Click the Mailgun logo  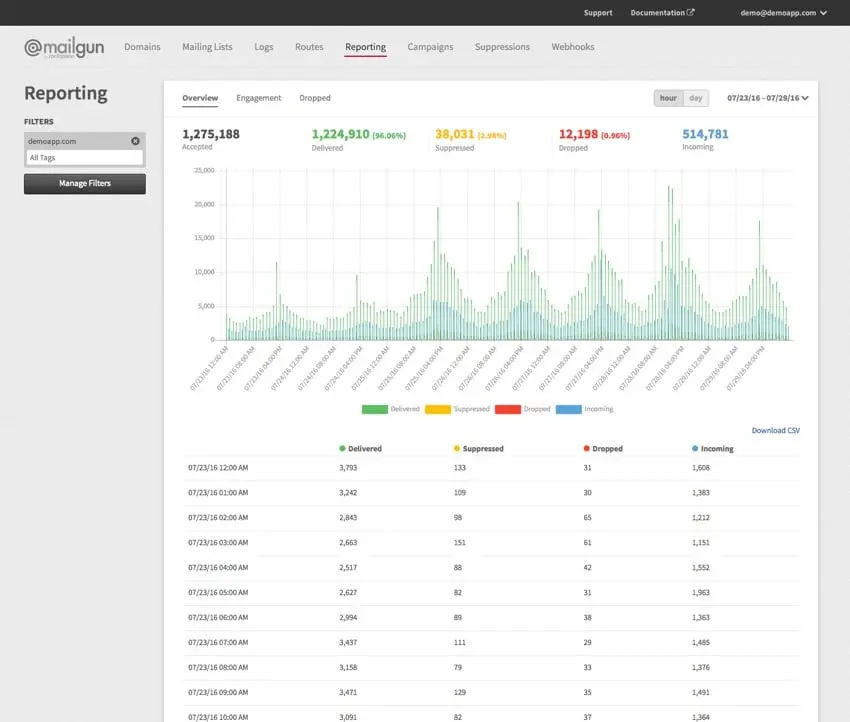click(64, 48)
